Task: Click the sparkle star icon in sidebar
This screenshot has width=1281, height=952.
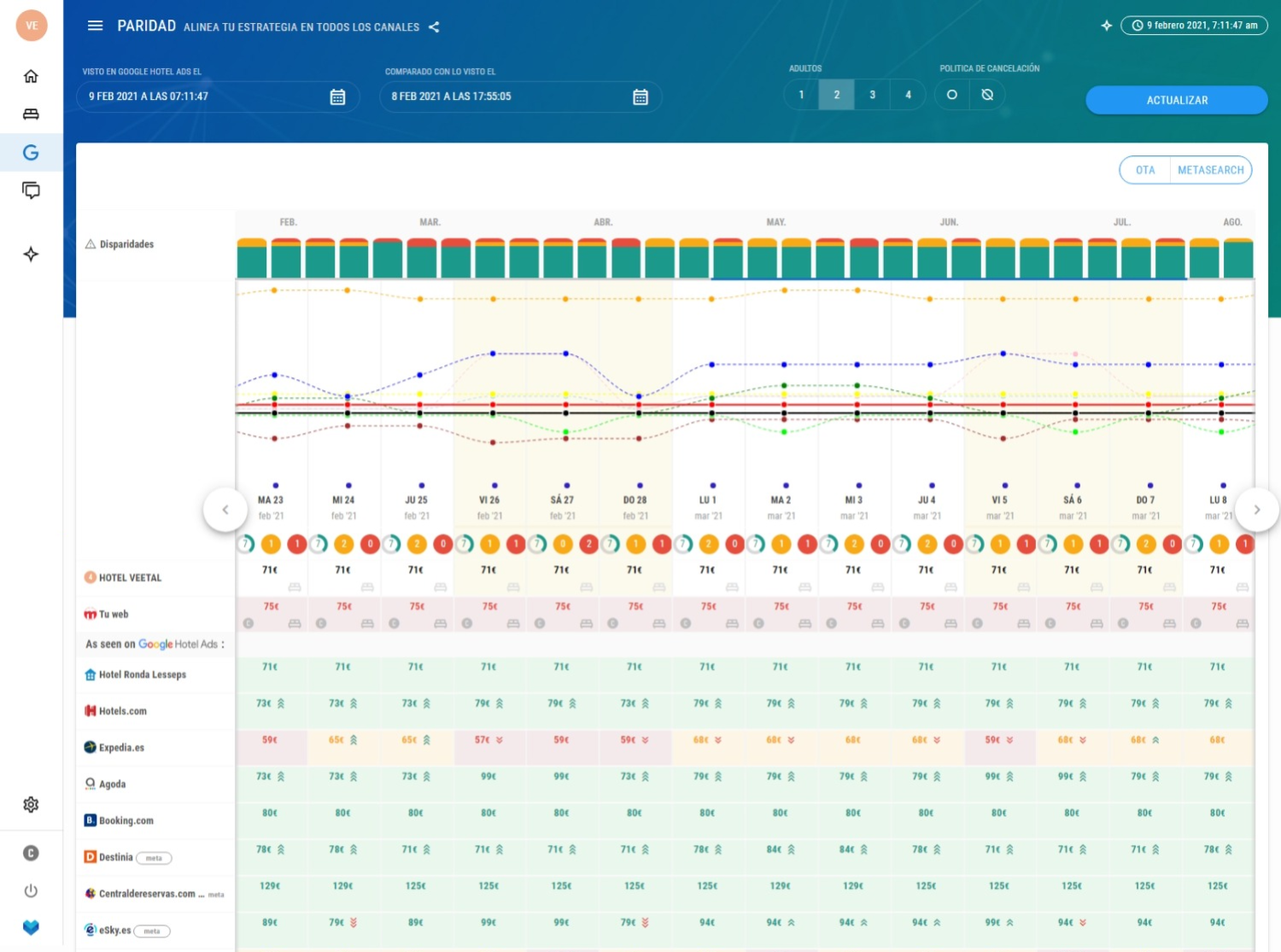Action: 31,254
